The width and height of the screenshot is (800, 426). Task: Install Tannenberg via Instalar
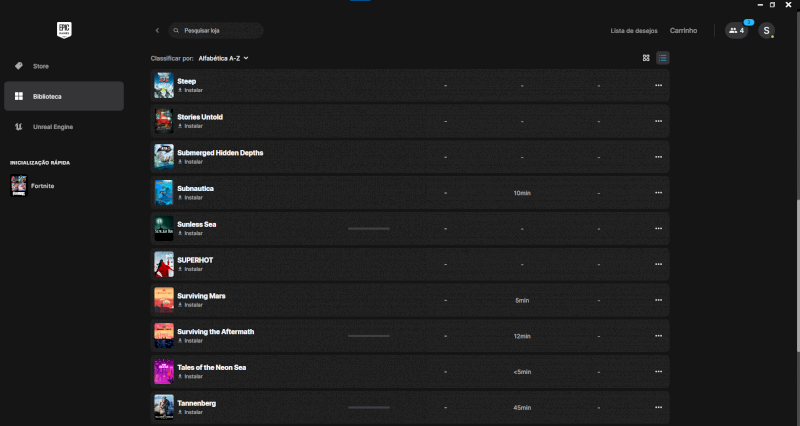(192, 412)
